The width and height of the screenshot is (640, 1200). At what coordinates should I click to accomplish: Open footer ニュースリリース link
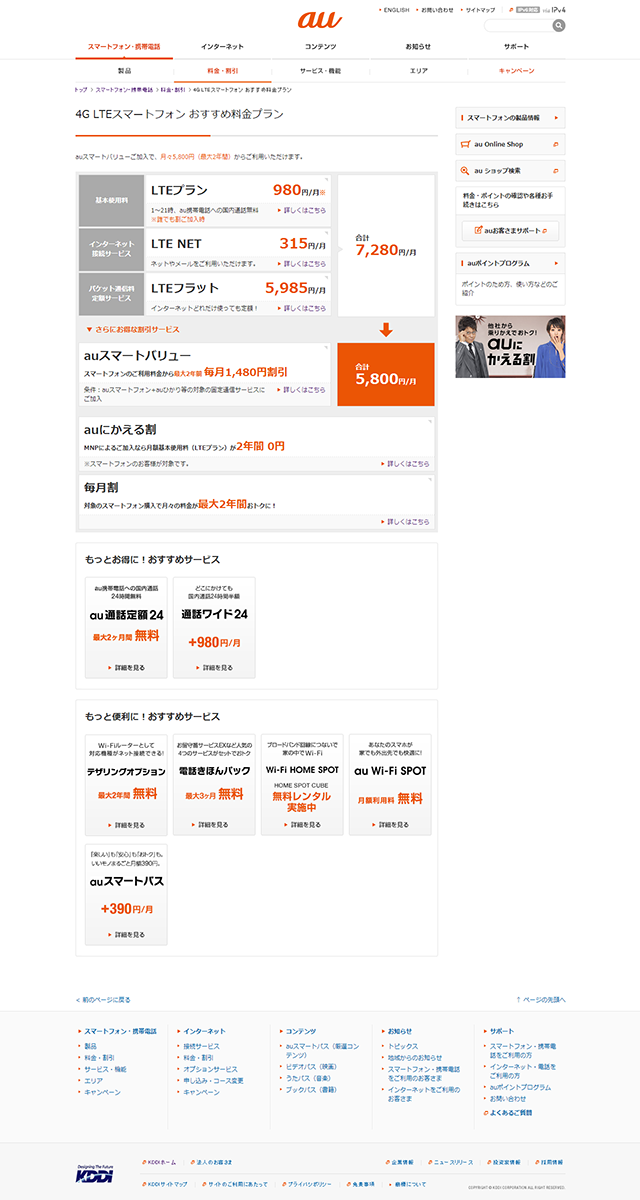[452, 1163]
